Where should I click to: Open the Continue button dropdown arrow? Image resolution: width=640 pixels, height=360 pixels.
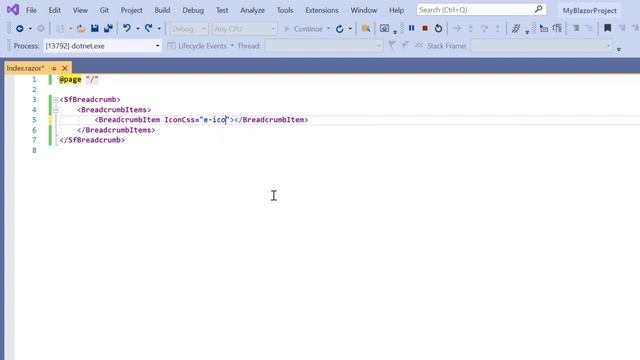[329, 29]
